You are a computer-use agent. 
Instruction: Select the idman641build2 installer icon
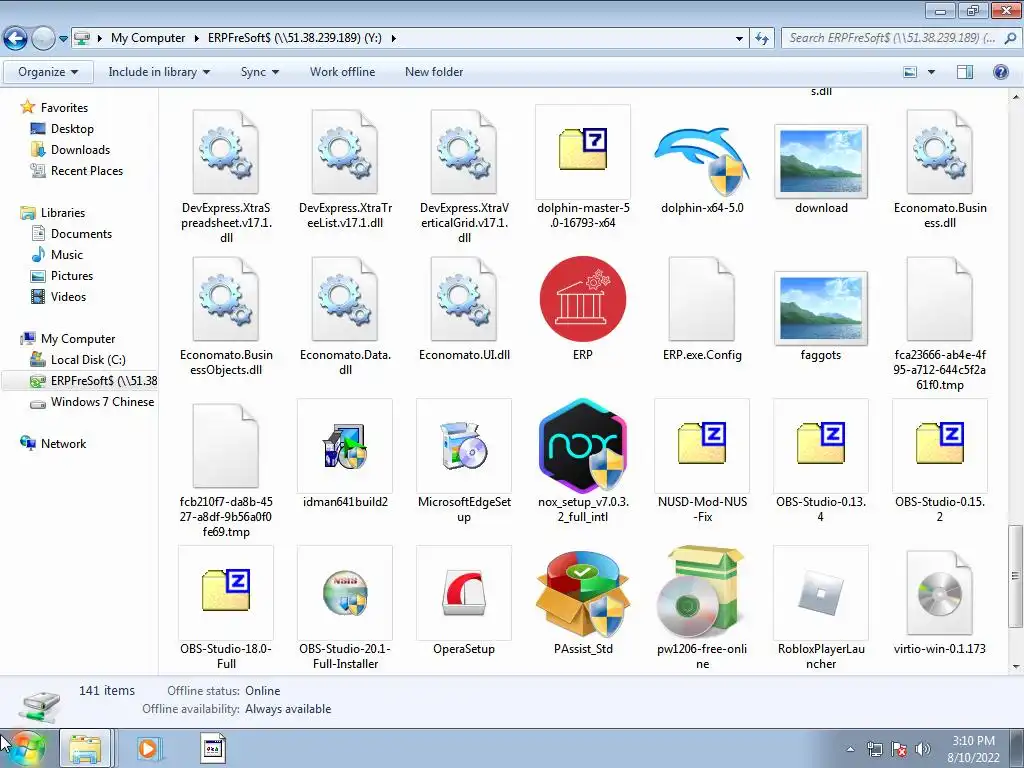pos(345,446)
